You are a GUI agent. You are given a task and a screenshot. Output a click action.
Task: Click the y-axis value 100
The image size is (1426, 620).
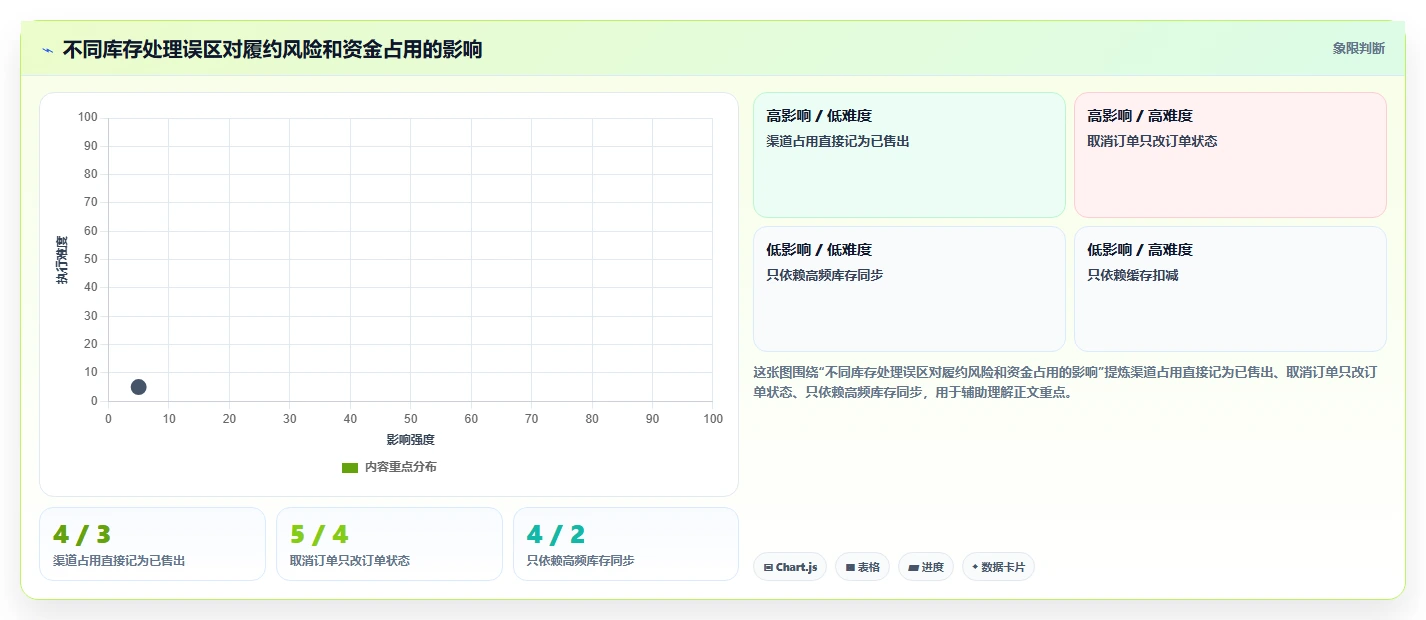(87, 118)
